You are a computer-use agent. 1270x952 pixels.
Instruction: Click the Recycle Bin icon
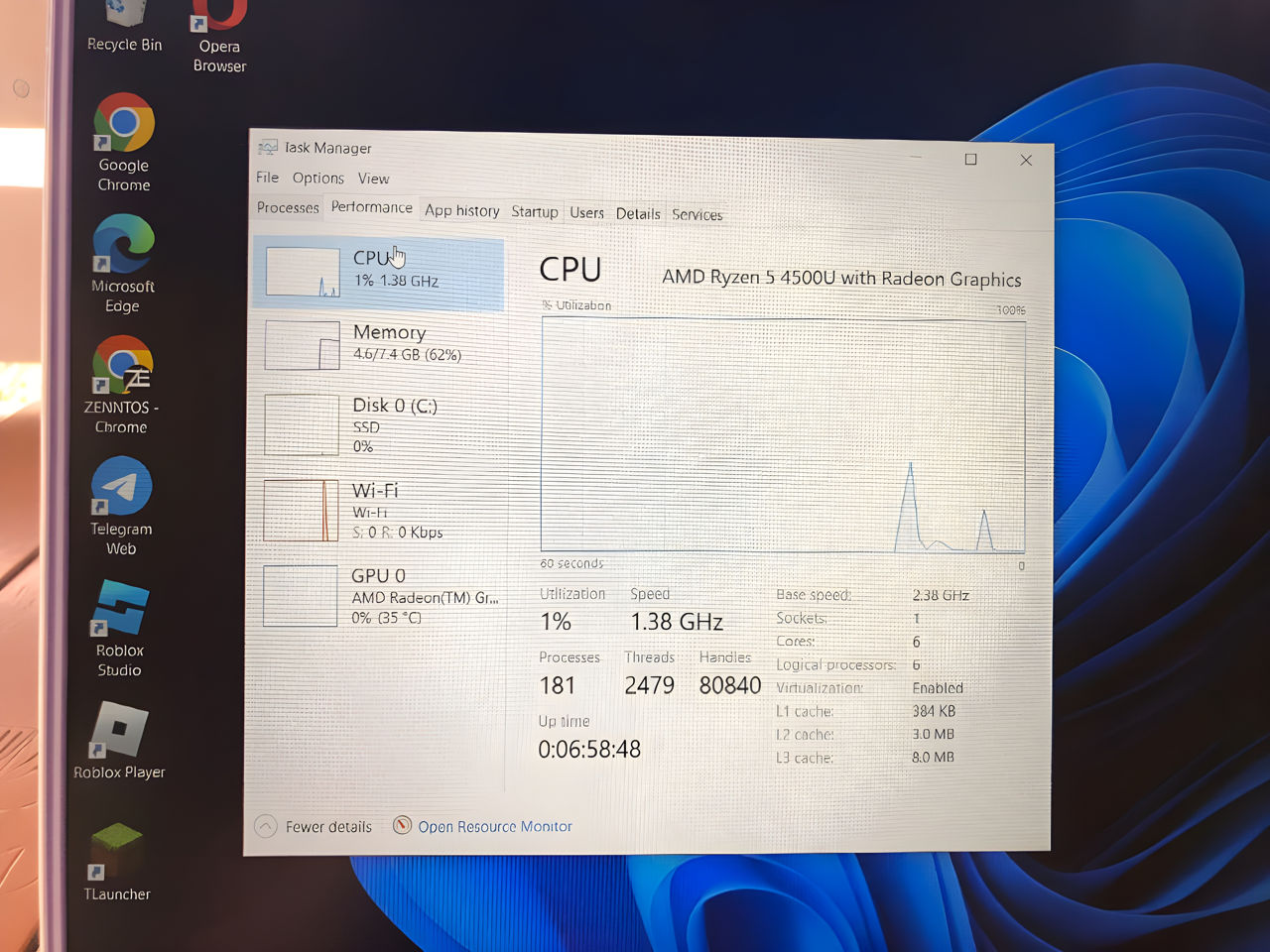(125, 16)
